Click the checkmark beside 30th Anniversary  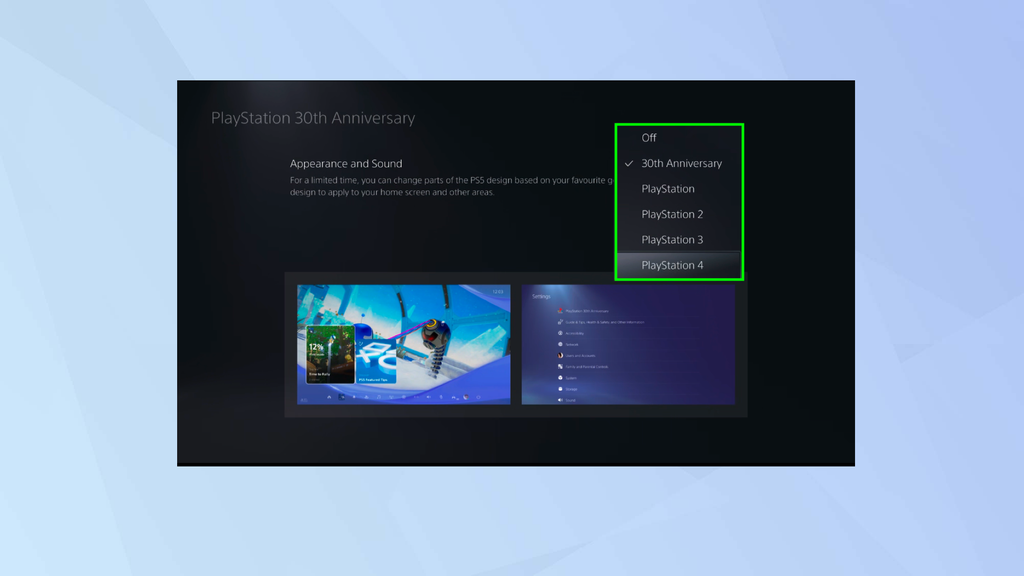[630, 163]
